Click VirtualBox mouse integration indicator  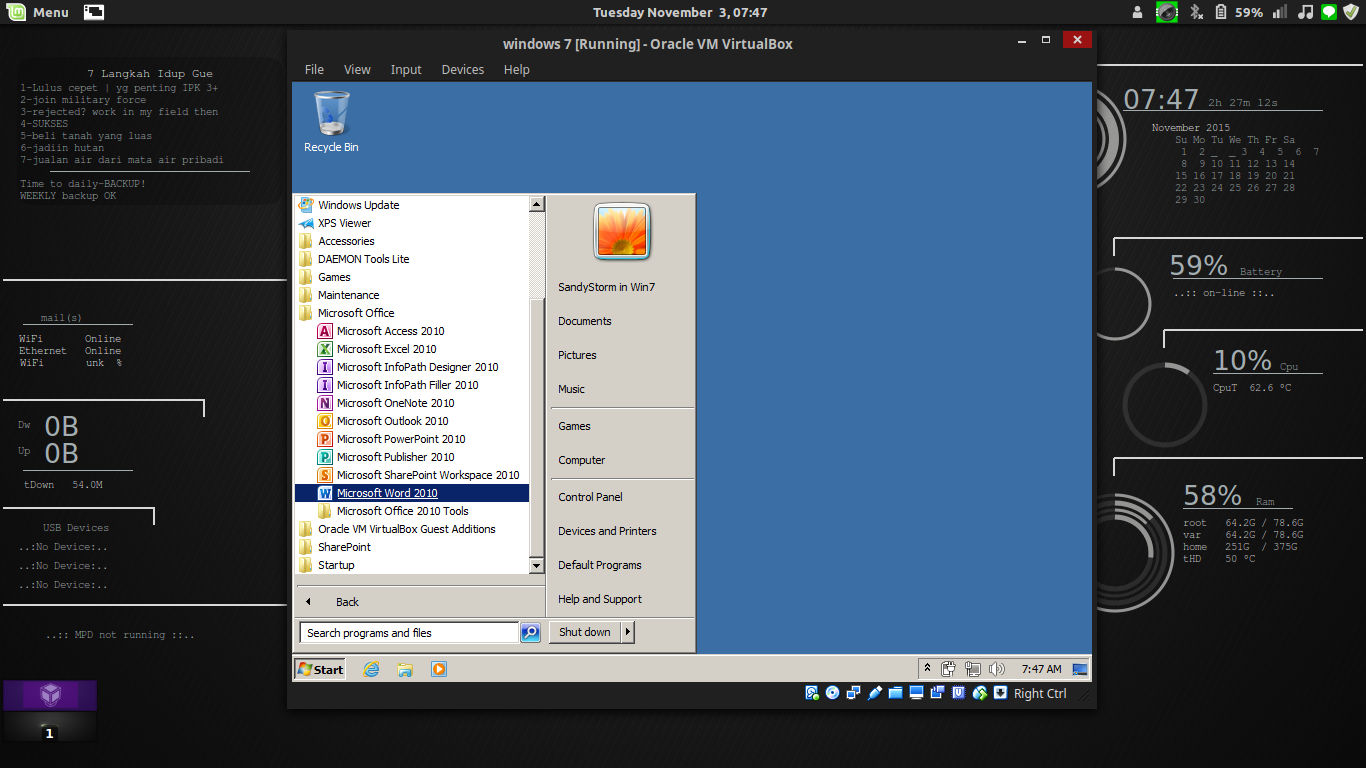(x=979, y=693)
